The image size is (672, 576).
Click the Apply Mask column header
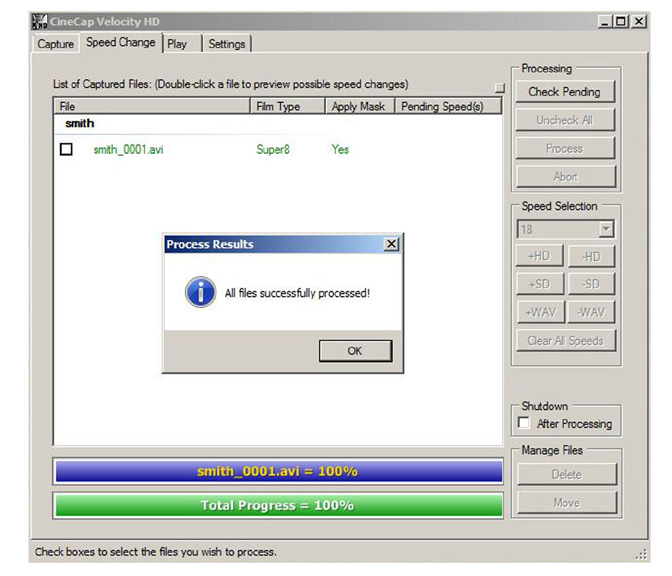tap(360, 106)
